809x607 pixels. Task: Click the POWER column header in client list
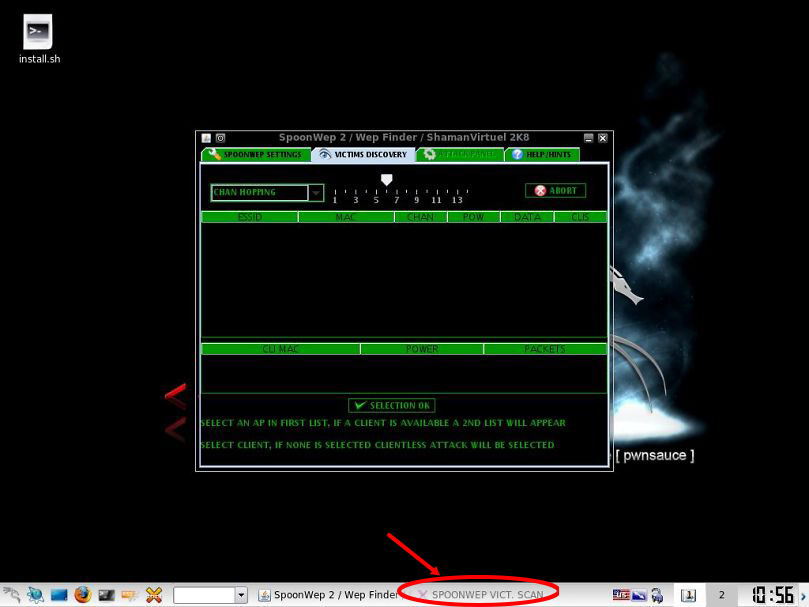click(x=422, y=349)
